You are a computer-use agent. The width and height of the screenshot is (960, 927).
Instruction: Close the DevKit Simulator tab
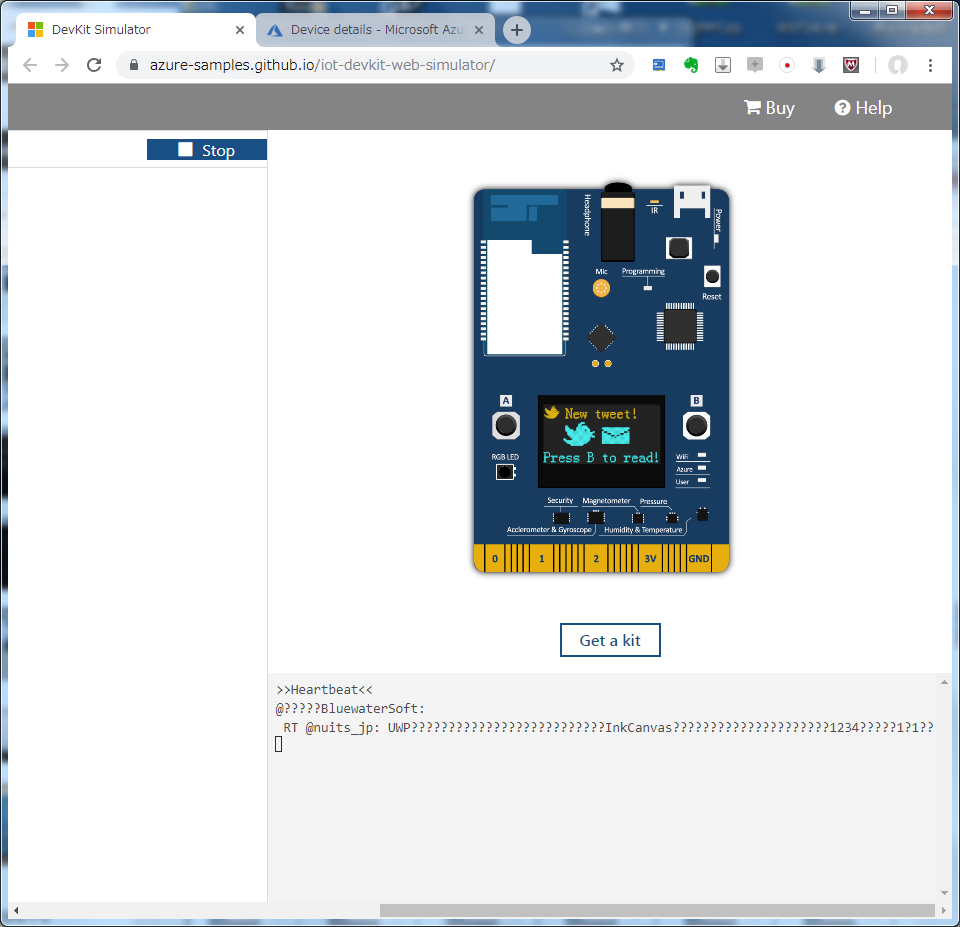pyautogui.click(x=240, y=29)
